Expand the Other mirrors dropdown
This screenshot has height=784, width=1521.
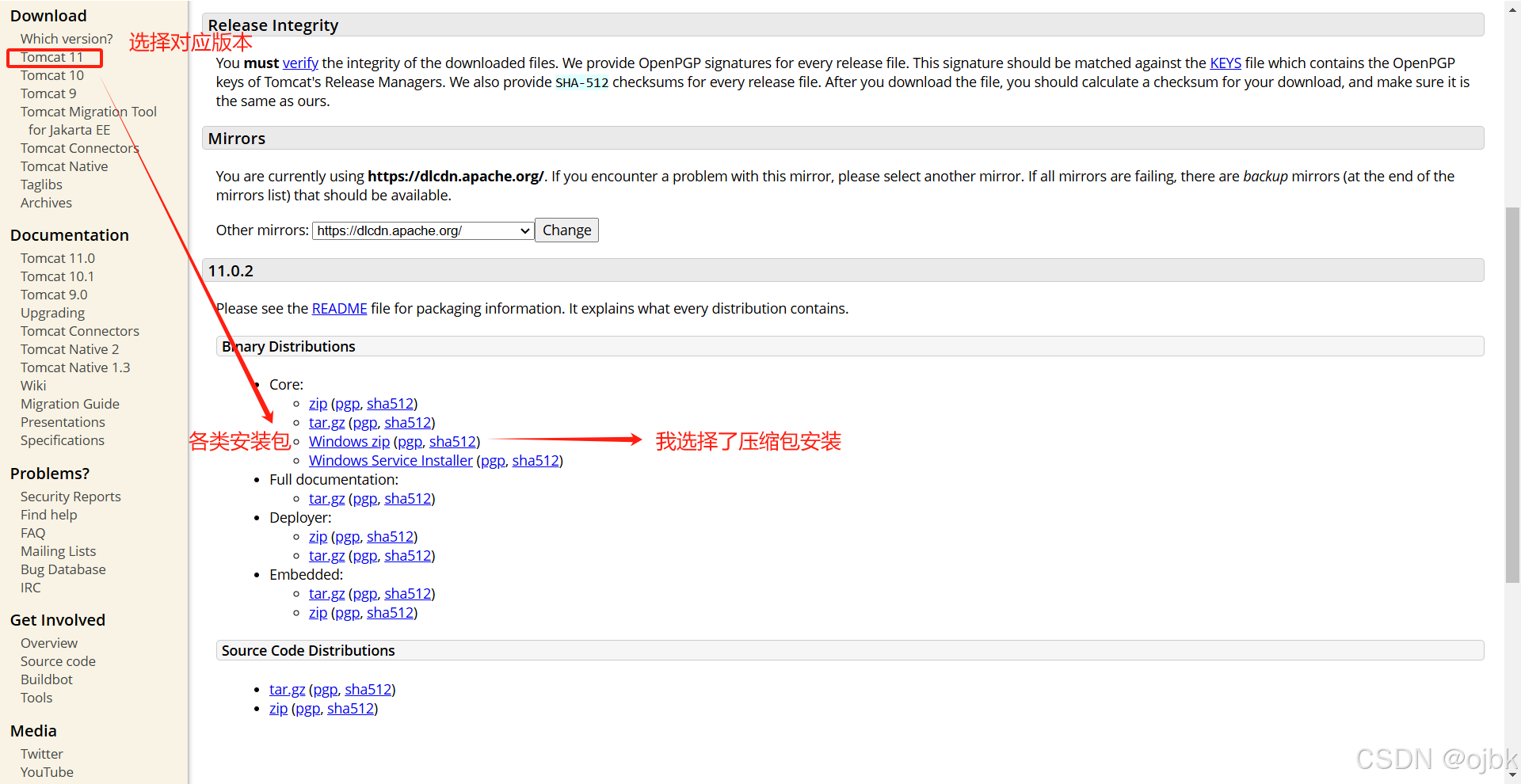click(x=423, y=230)
